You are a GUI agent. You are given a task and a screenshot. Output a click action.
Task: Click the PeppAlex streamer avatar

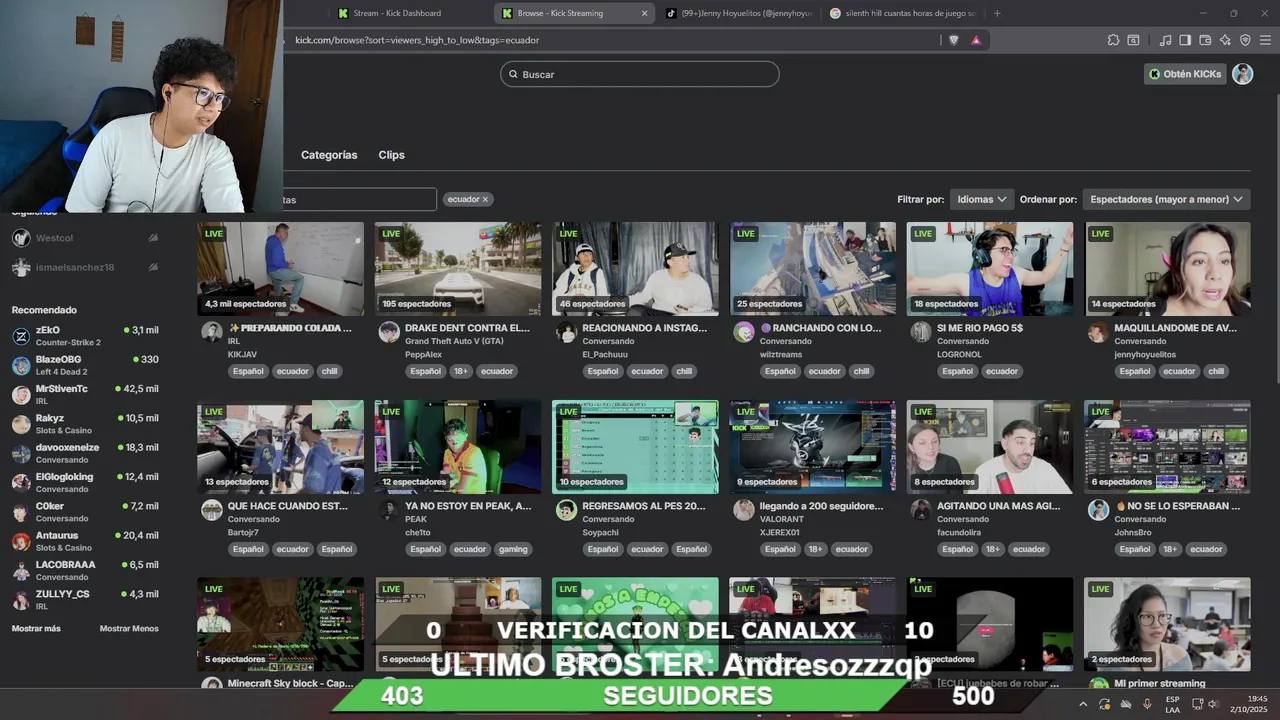click(x=389, y=332)
